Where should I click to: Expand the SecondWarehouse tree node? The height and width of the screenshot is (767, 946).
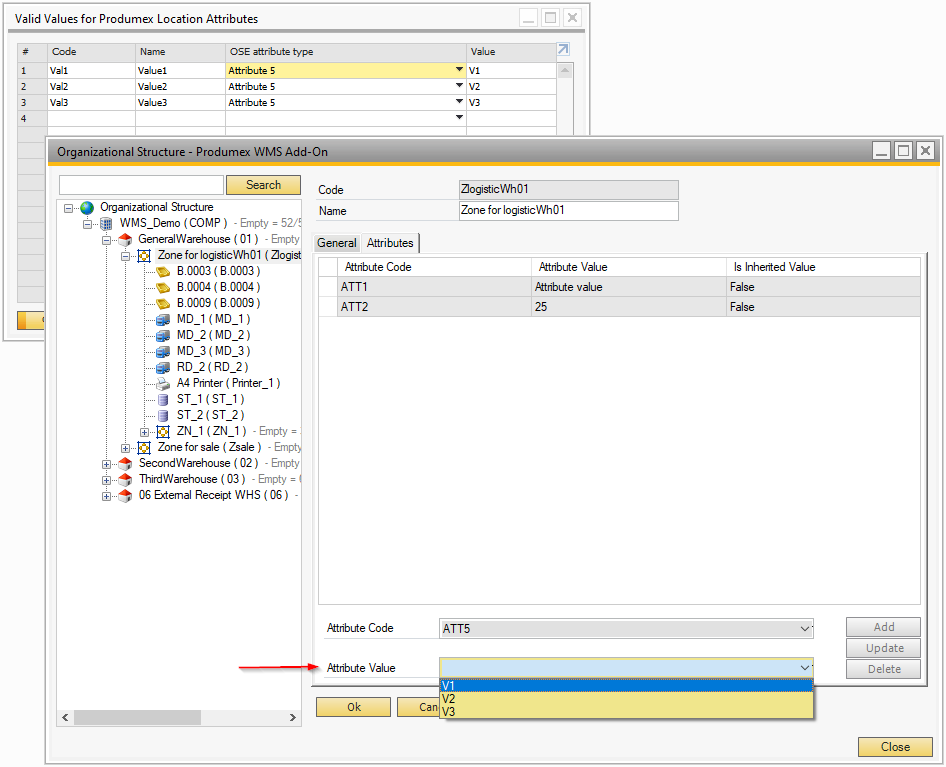coord(106,464)
